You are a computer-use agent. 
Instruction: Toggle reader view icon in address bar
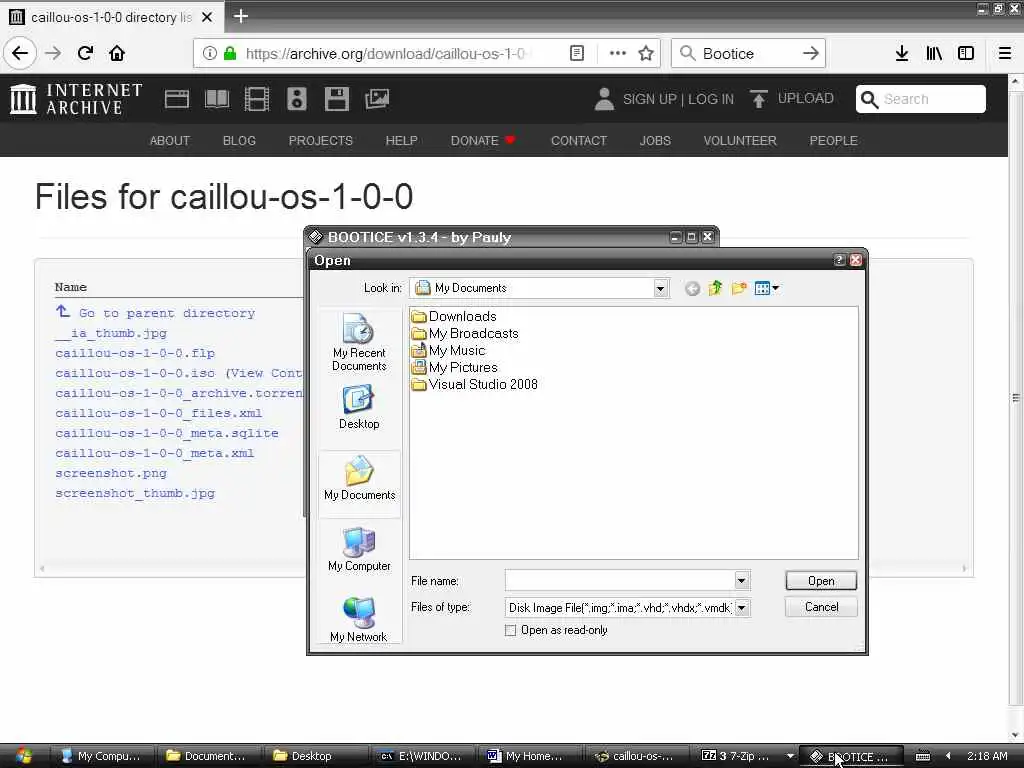[x=577, y=54]
